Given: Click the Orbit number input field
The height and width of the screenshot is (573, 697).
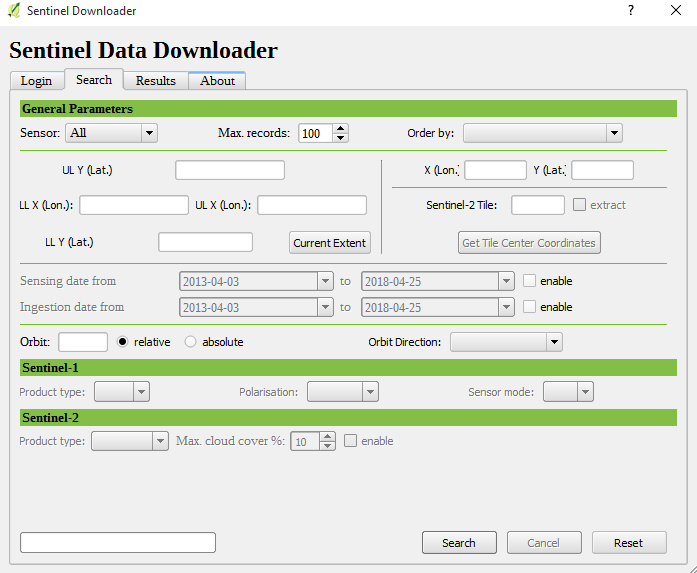Looking at the screenshot, I should 83,342.
